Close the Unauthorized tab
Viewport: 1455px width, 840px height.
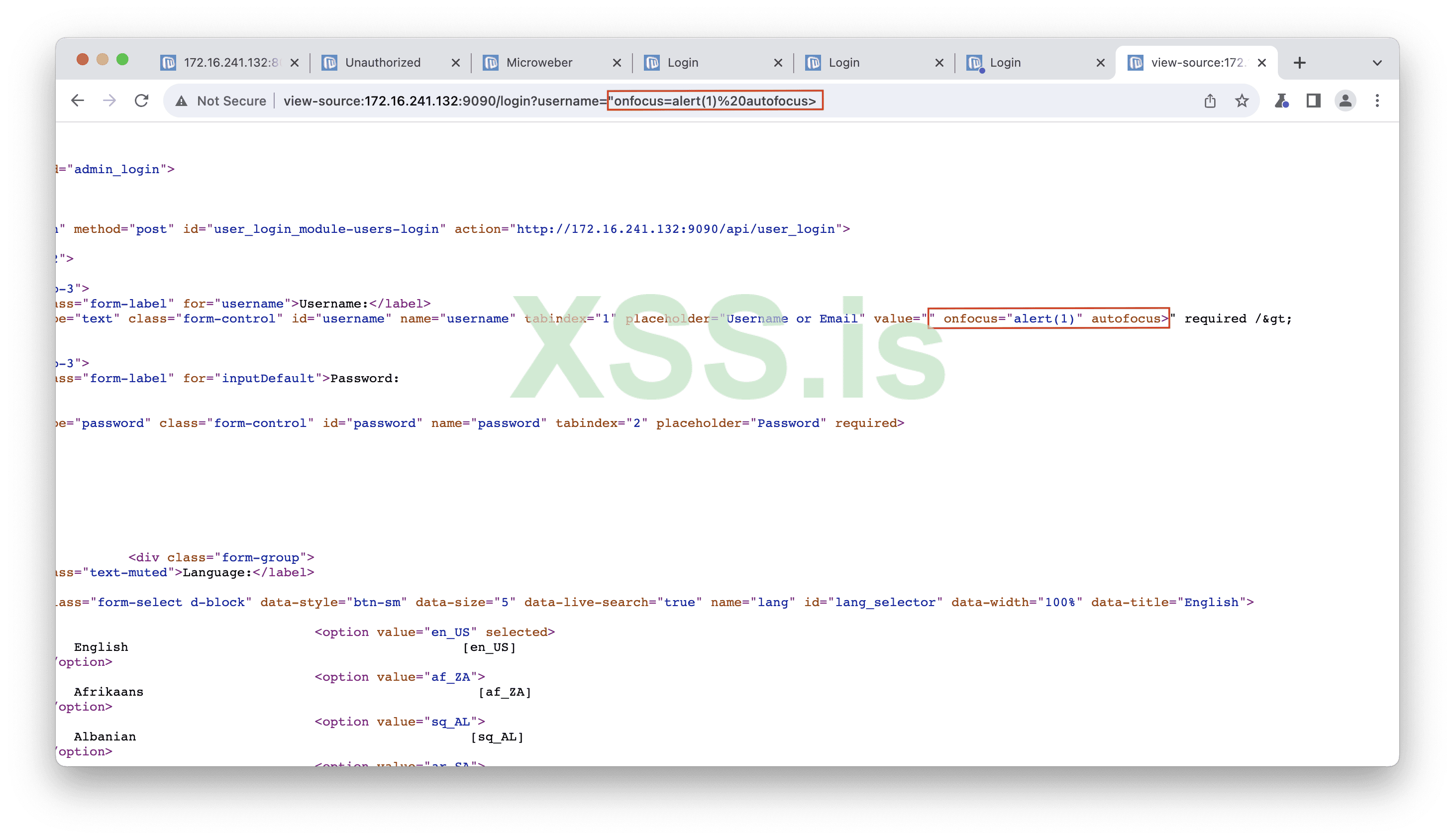456,63
